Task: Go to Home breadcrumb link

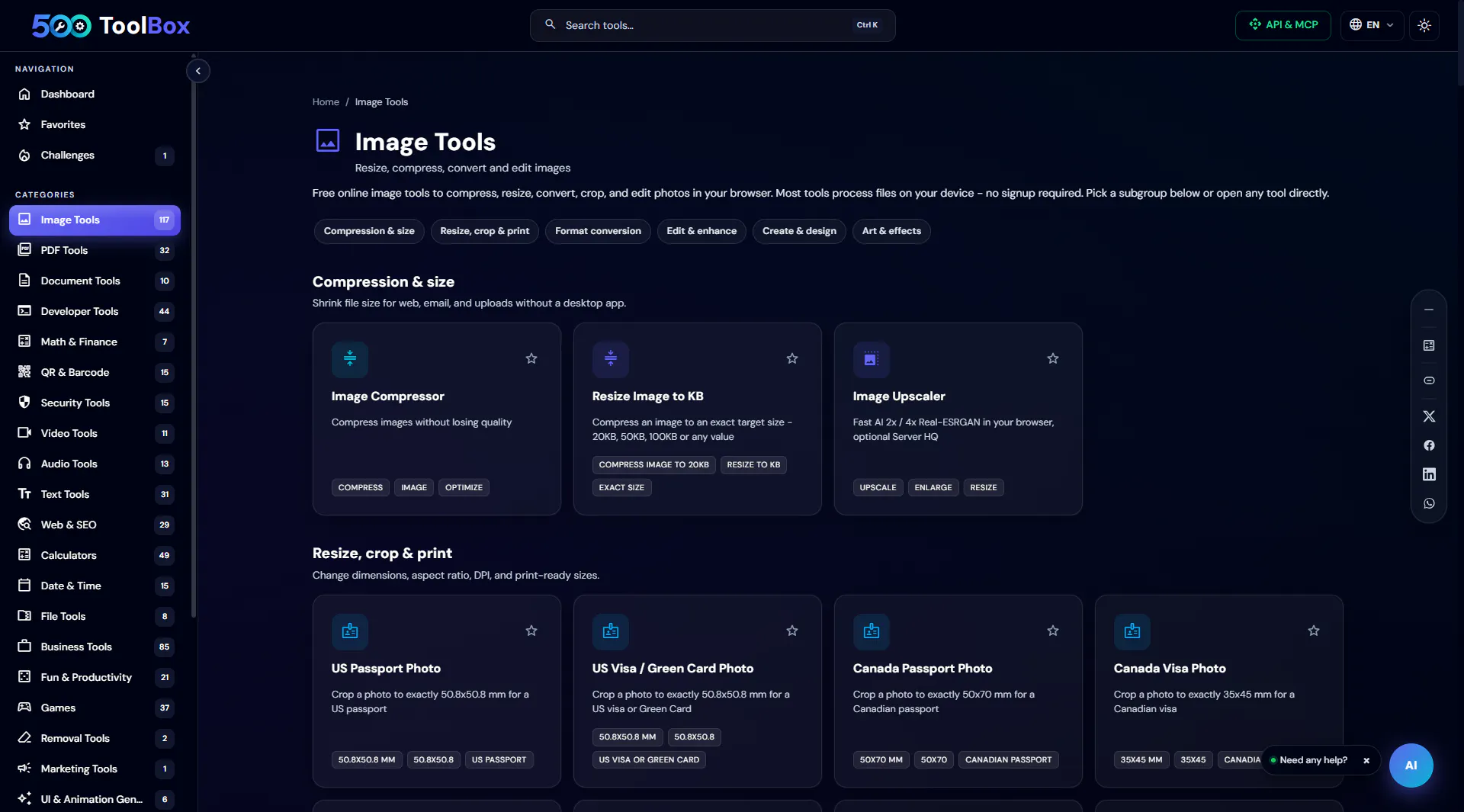Action: coord(326,102)
